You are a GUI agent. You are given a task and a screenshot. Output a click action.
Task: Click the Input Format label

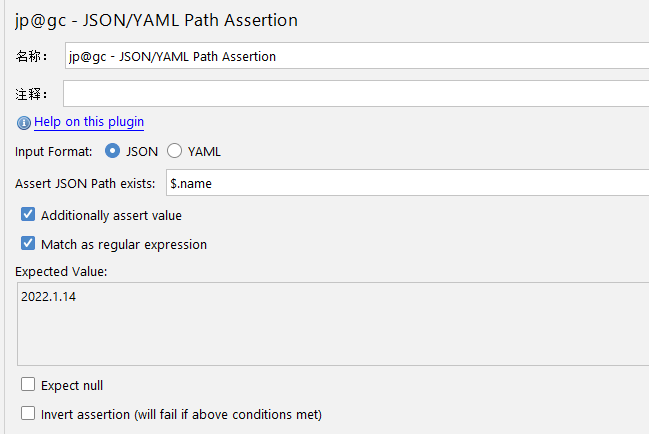tap(54, 152)
